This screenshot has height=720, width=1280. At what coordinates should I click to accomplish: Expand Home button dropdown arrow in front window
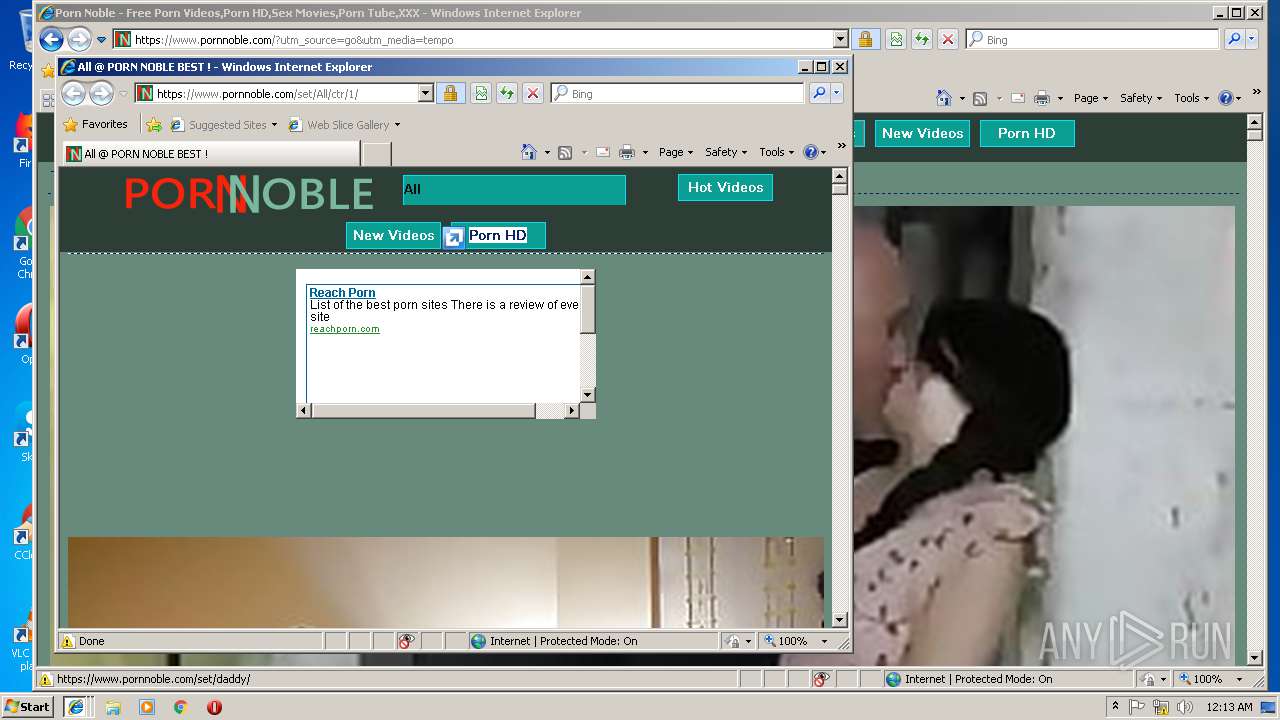[x=547, y=152]
